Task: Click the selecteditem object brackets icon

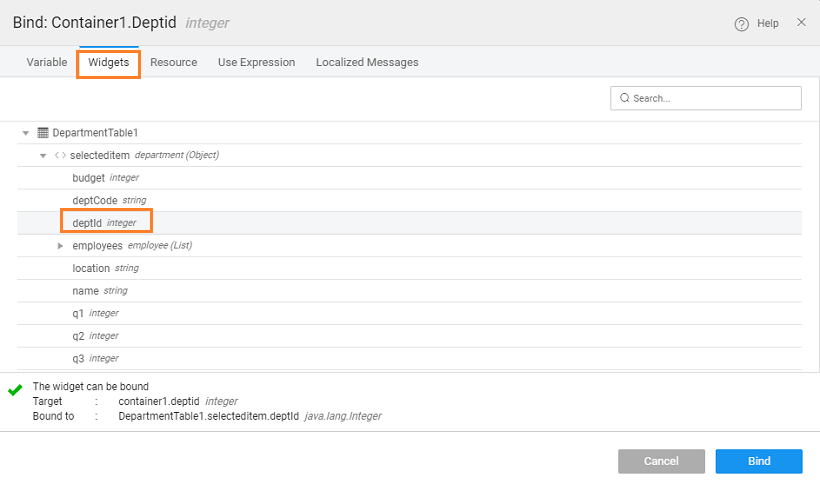Action: point(60,155)
